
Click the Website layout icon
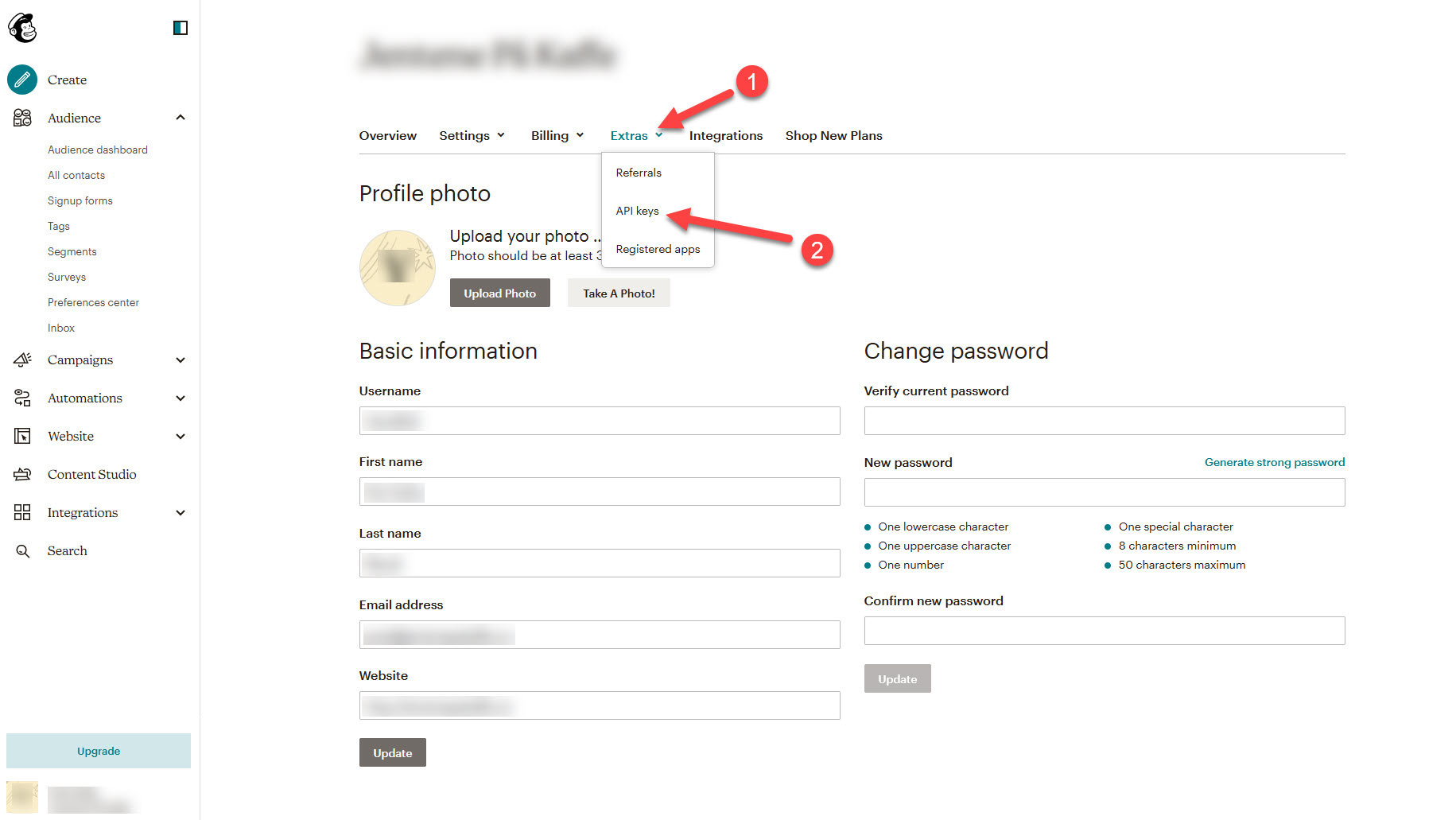pyautogui.click(x=22, y=436)
